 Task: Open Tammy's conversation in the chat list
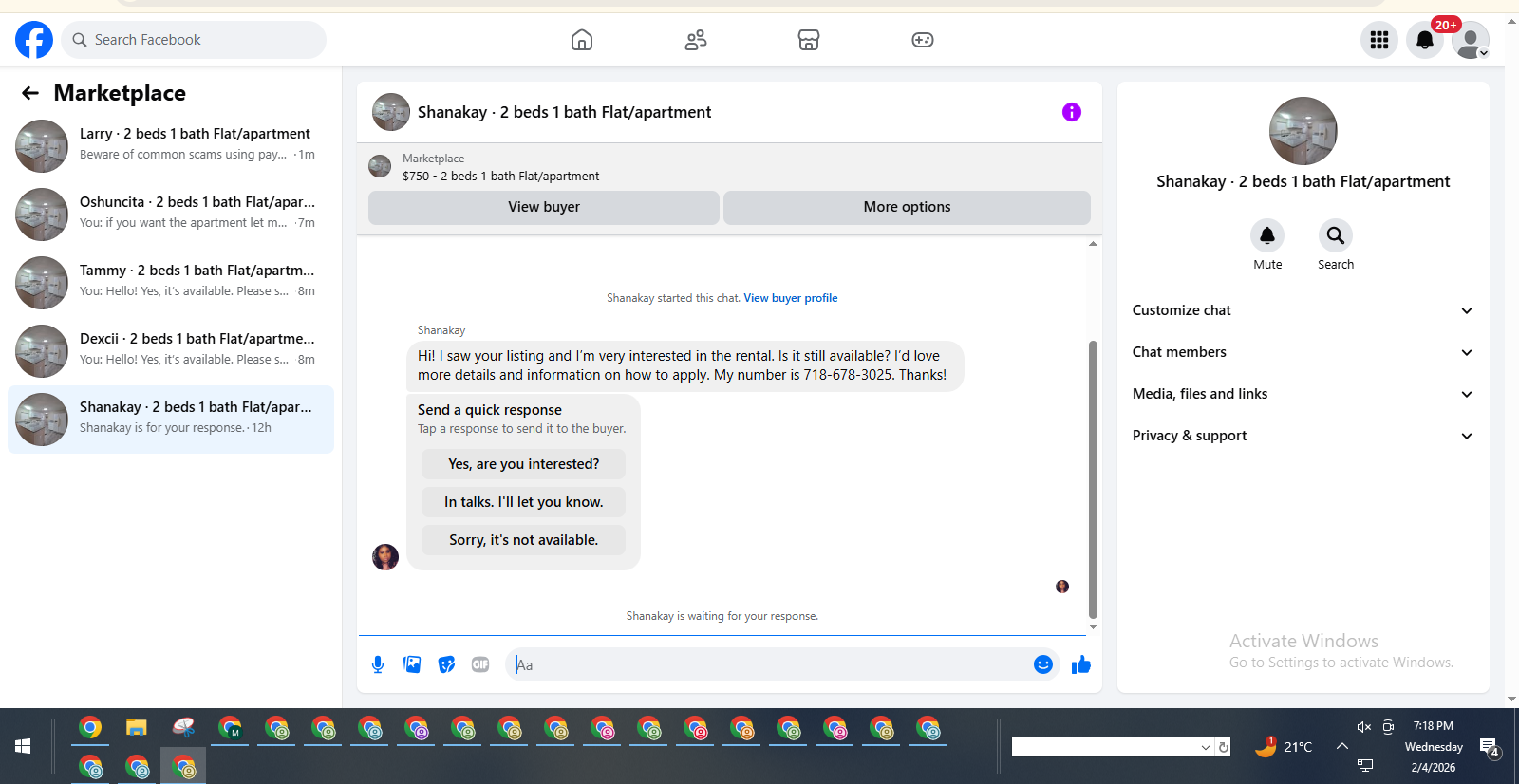pos(171,283)
